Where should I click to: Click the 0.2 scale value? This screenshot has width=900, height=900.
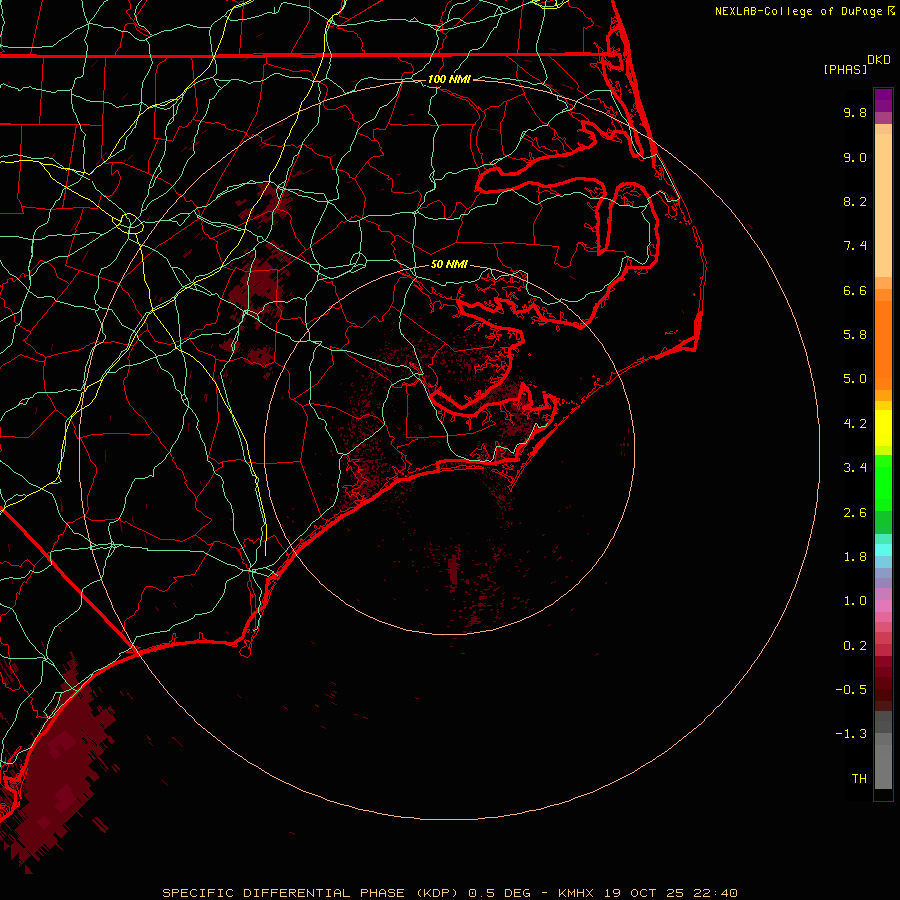coord(855,646)
